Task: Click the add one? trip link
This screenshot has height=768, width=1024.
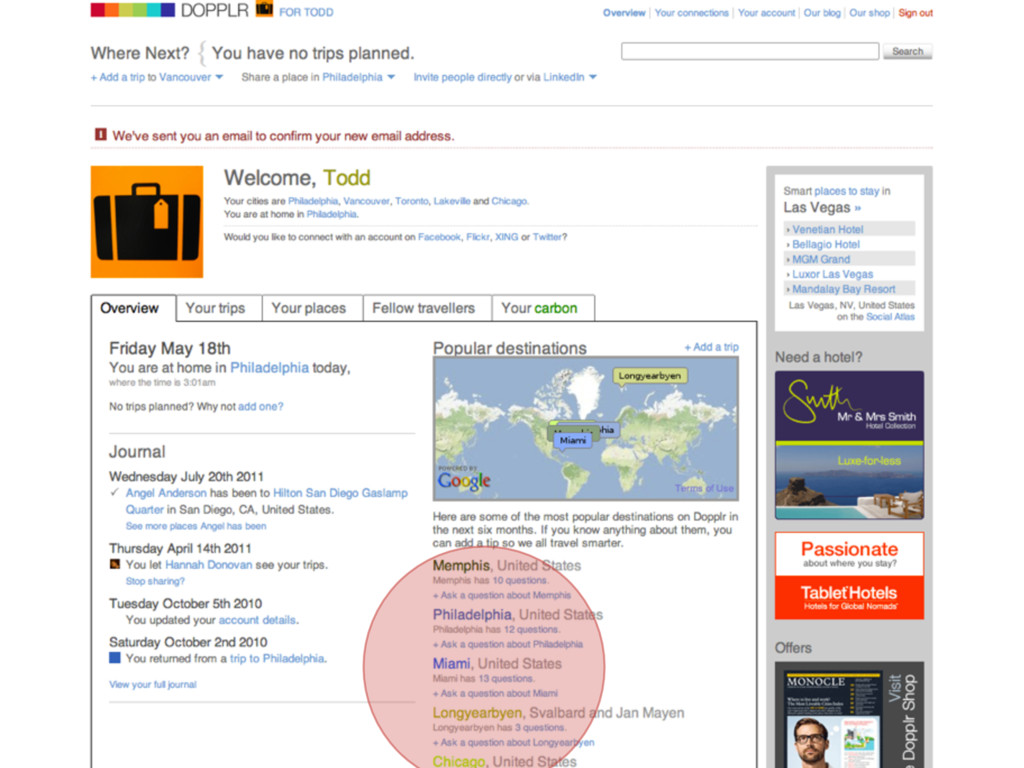Action: tap(261, 406)
